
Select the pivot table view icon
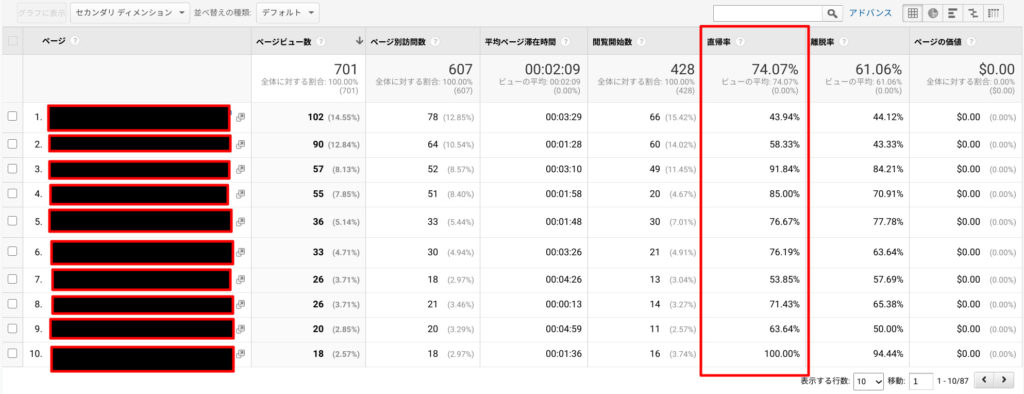(993, 12)
